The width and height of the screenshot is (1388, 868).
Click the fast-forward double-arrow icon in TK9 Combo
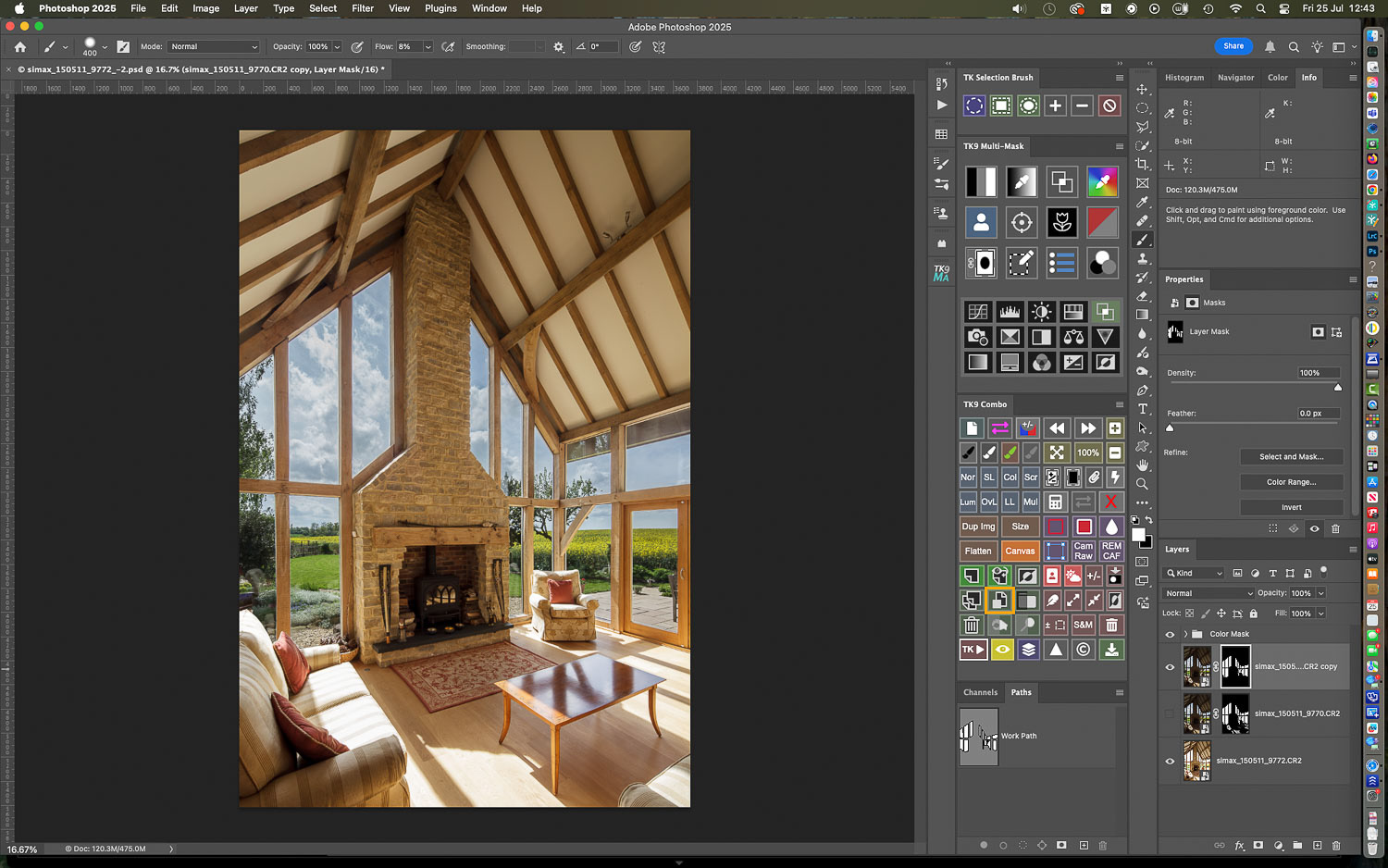click(x=1088, y=428)
